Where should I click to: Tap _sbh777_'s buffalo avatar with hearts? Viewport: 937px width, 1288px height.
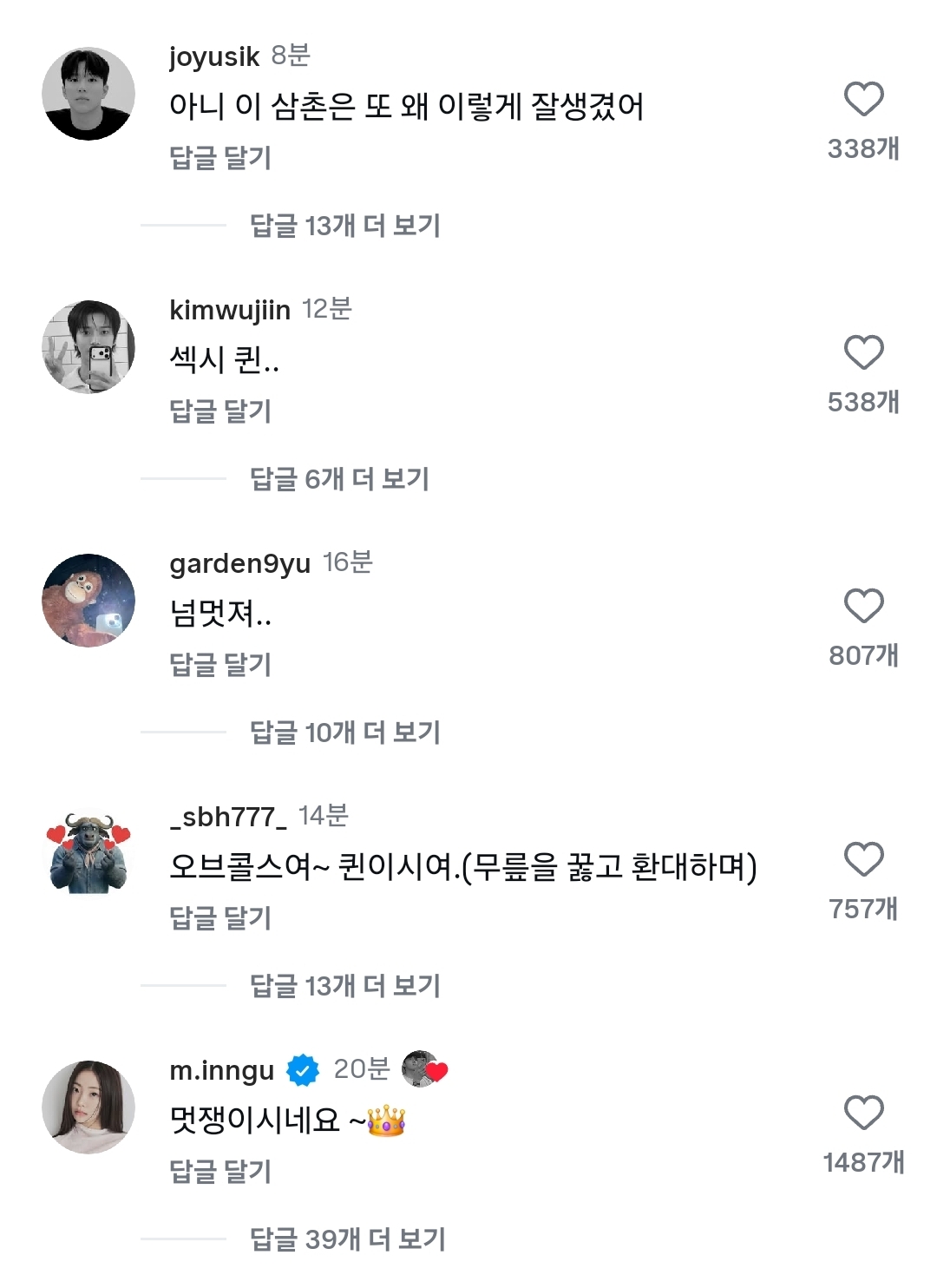[88, 854]
